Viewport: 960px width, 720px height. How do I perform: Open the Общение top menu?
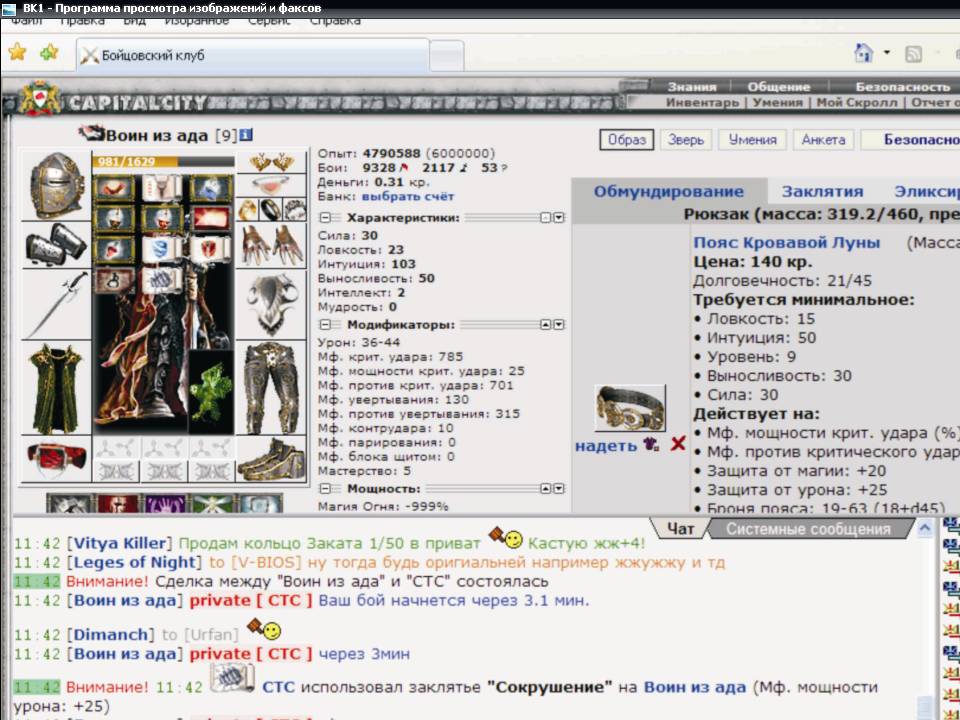tap(779, 87)
